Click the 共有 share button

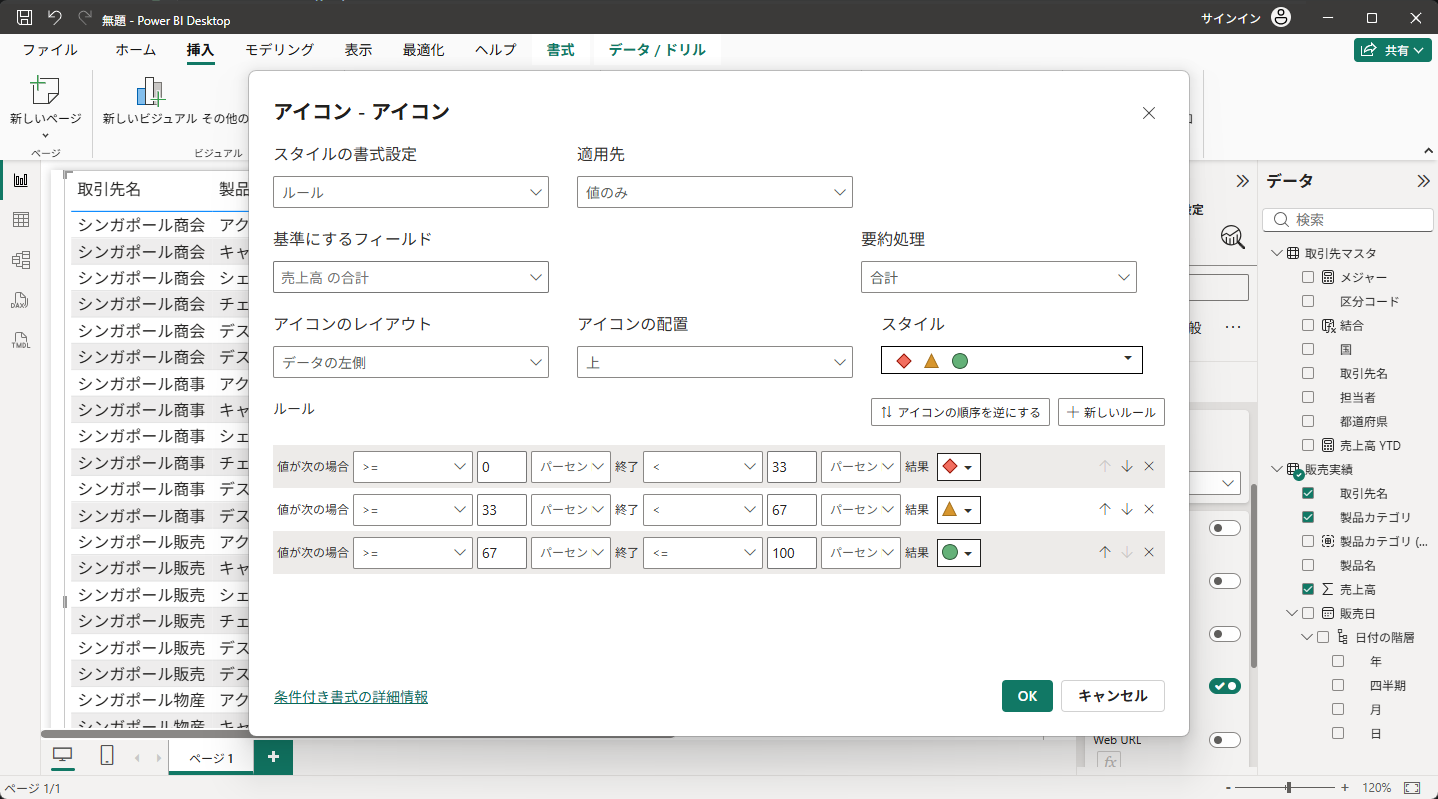(x=1393, y=50)
